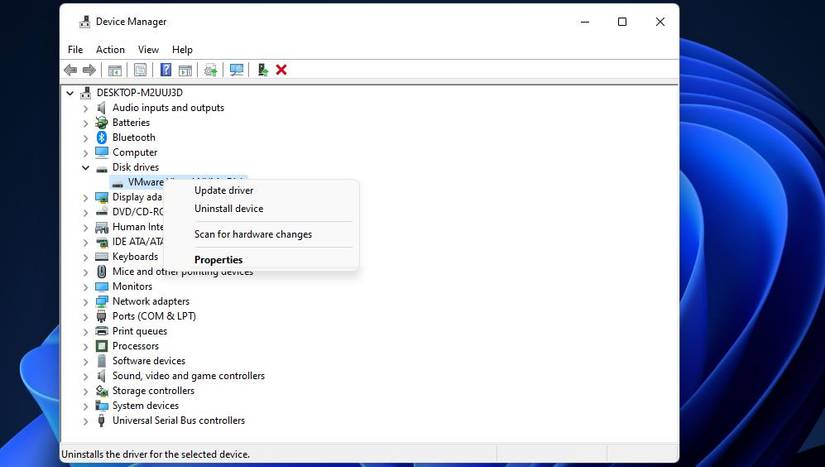825x467 pixels.
Task: Click the Enable device green-arrow toolbar icon
Action: (x=262, y=70)
